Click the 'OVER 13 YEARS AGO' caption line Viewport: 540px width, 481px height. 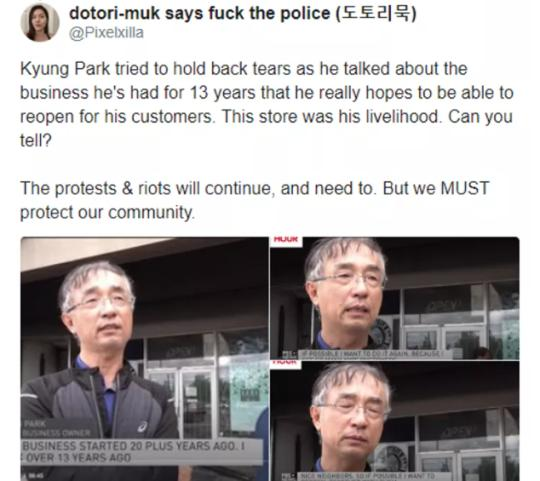(x=79, y=458)
